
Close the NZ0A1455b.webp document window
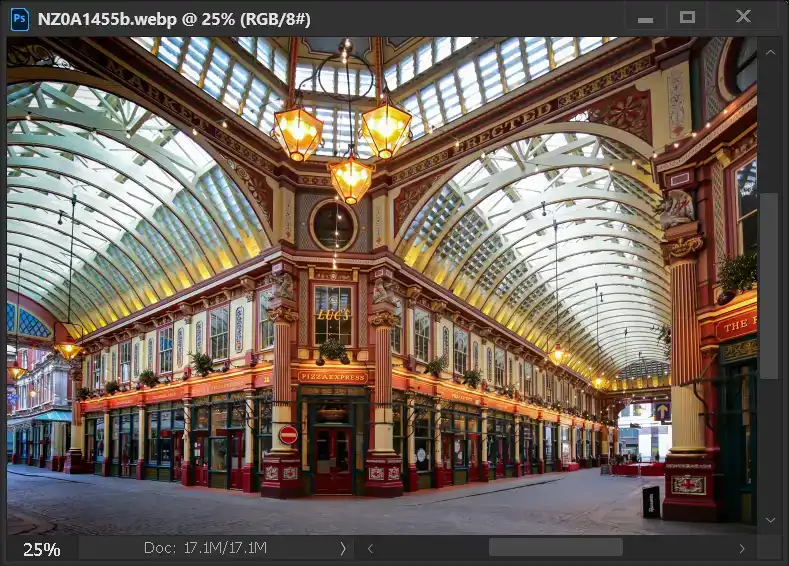pyautogui.click(x=743, y=17)
